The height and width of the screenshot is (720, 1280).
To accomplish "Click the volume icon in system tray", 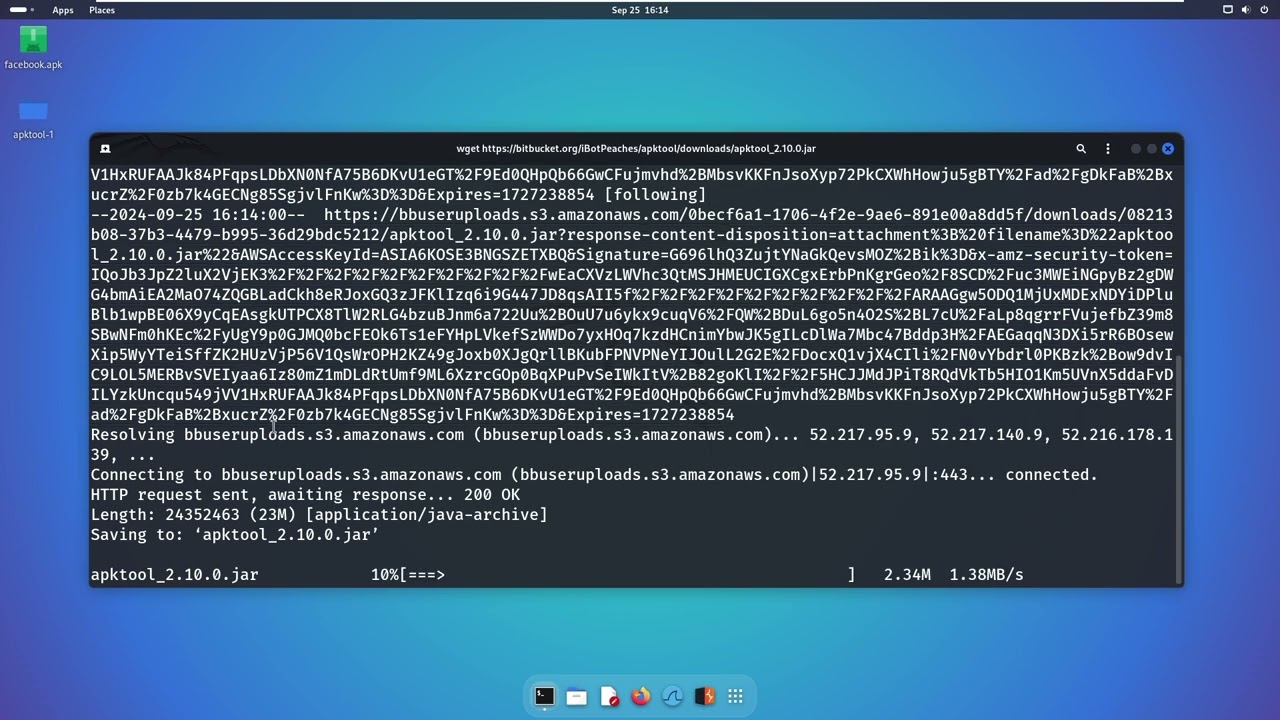I will pos(1246,10).
